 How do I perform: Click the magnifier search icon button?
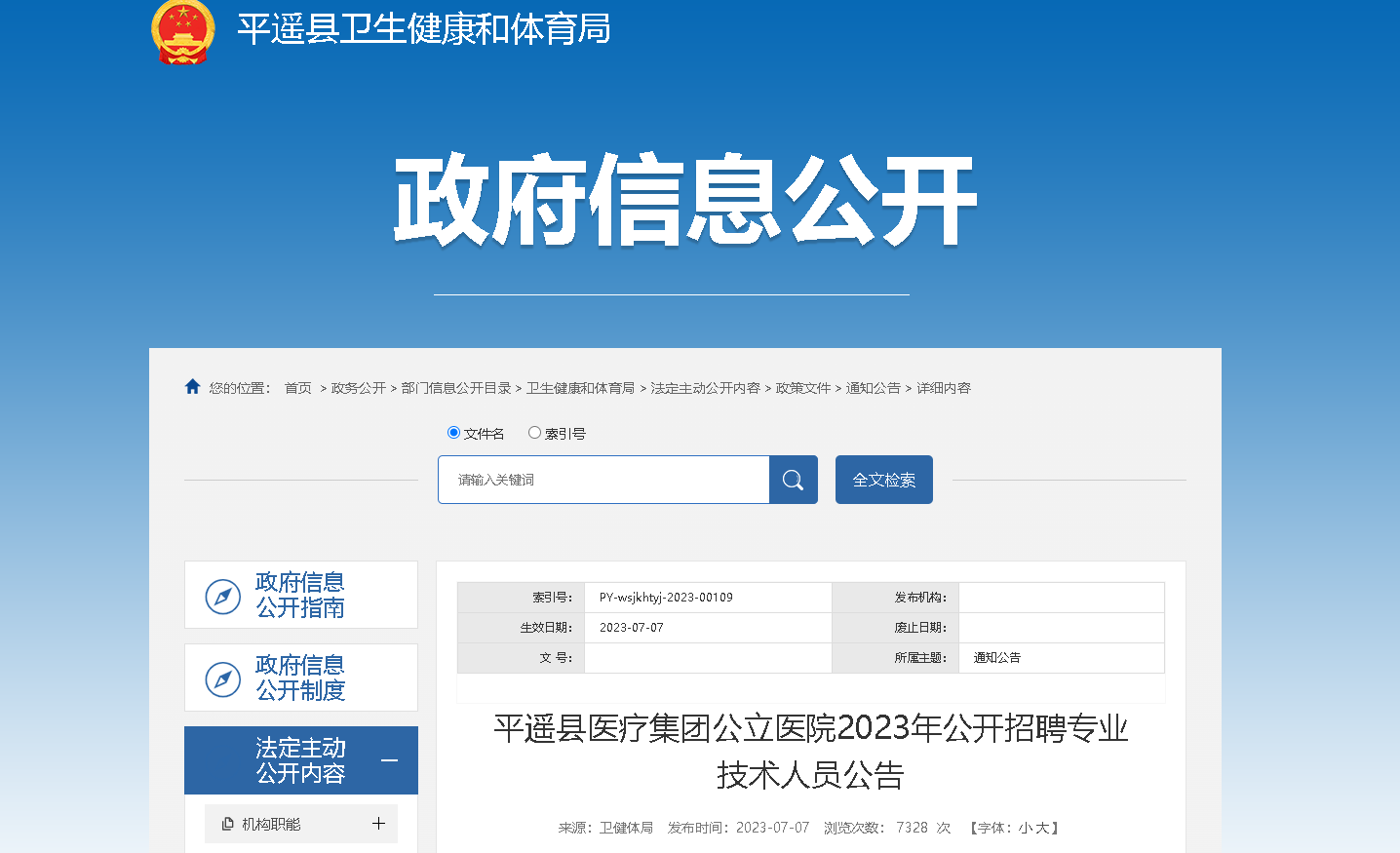[794, 480]
